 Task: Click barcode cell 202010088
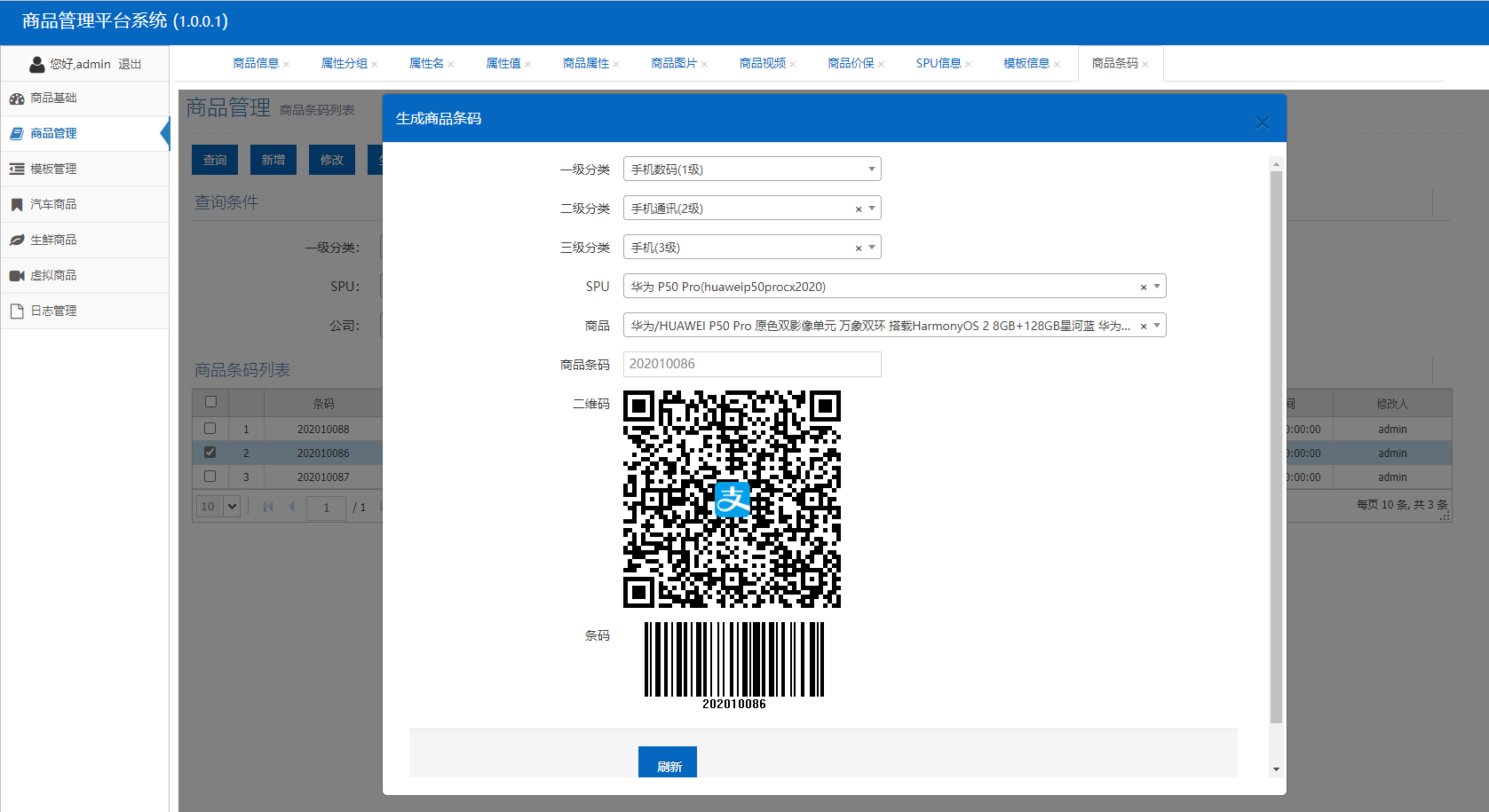323,430
